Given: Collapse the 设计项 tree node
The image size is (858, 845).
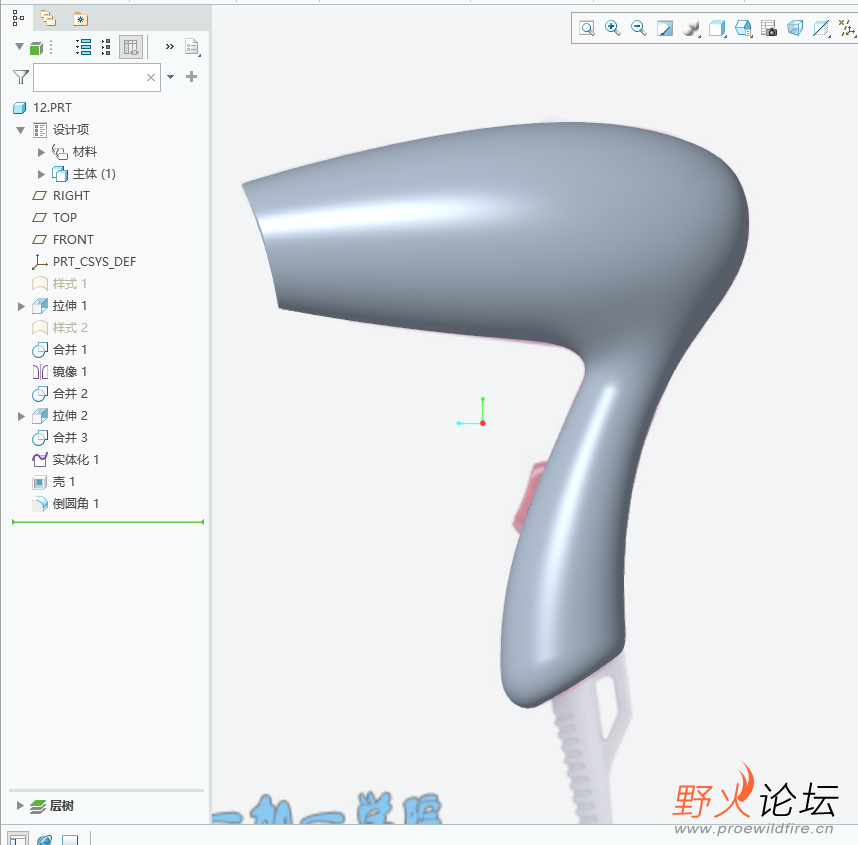Looking at the screenshot, I should (21, 130).
